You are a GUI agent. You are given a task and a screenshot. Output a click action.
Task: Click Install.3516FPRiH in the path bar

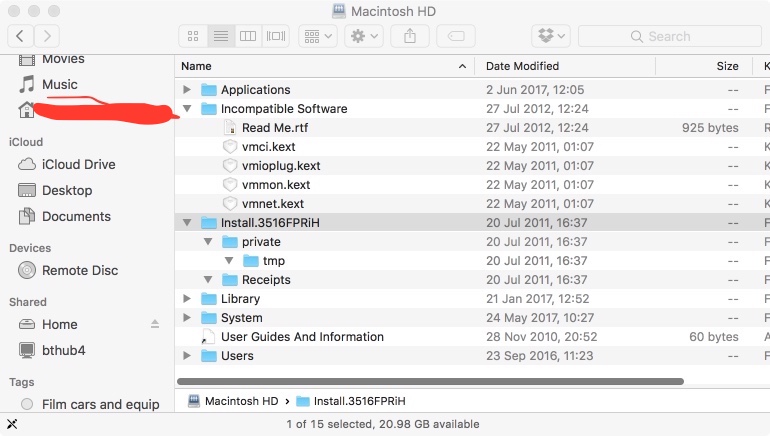[351, 401]
